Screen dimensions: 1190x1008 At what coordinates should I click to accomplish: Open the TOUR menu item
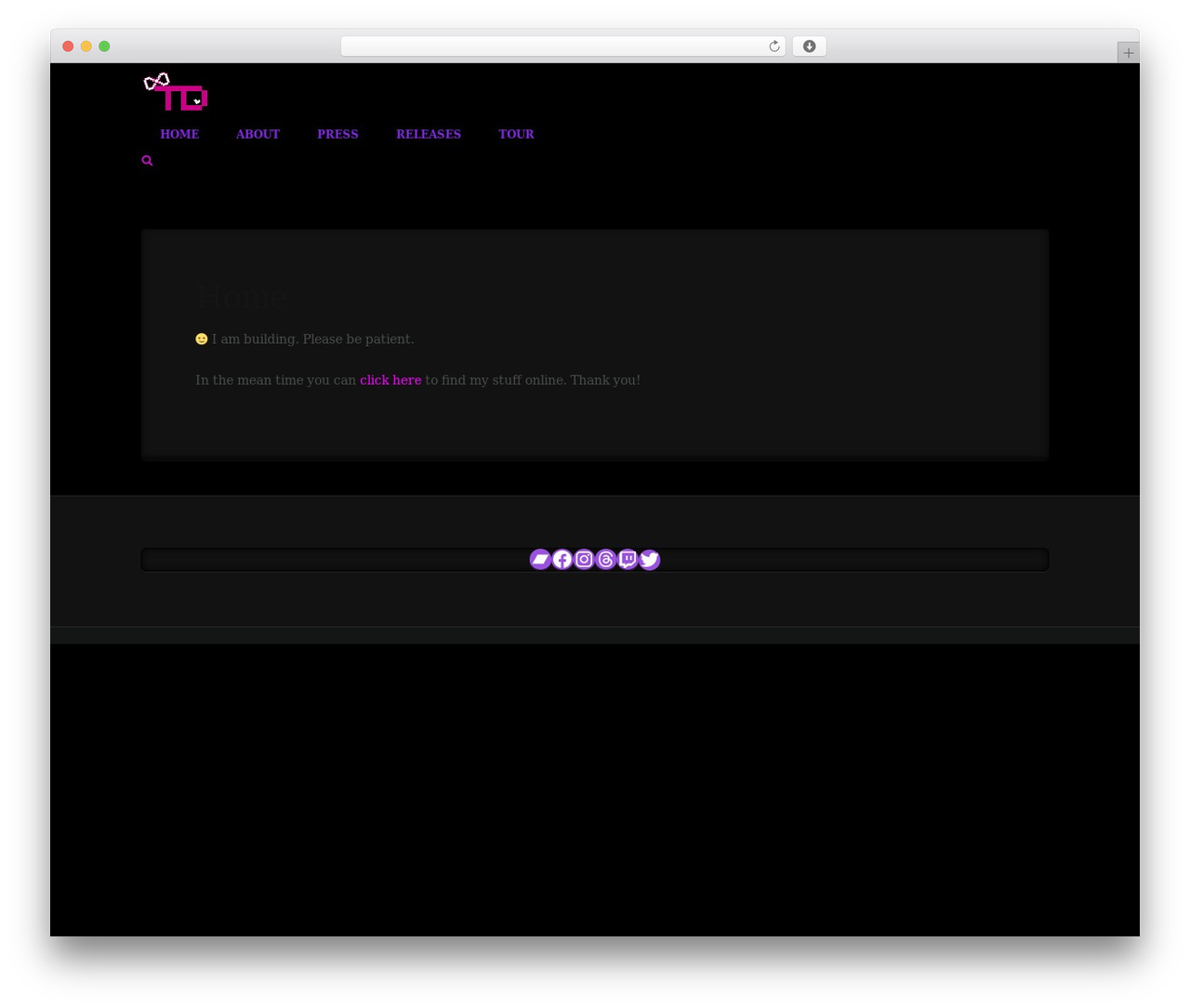pos(516,134)
